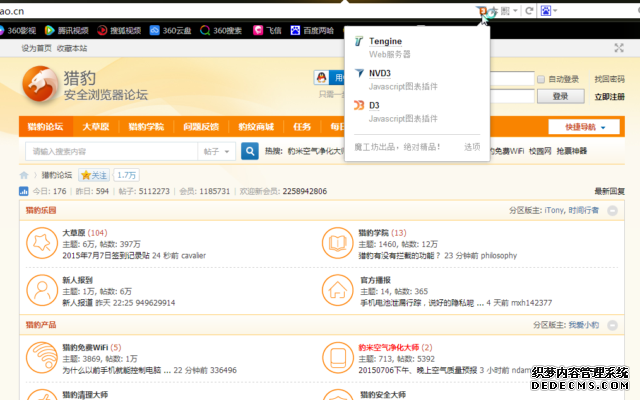Open the 帖子 search type dropdown
The image size is (640, 400).
tap(216, 151)
